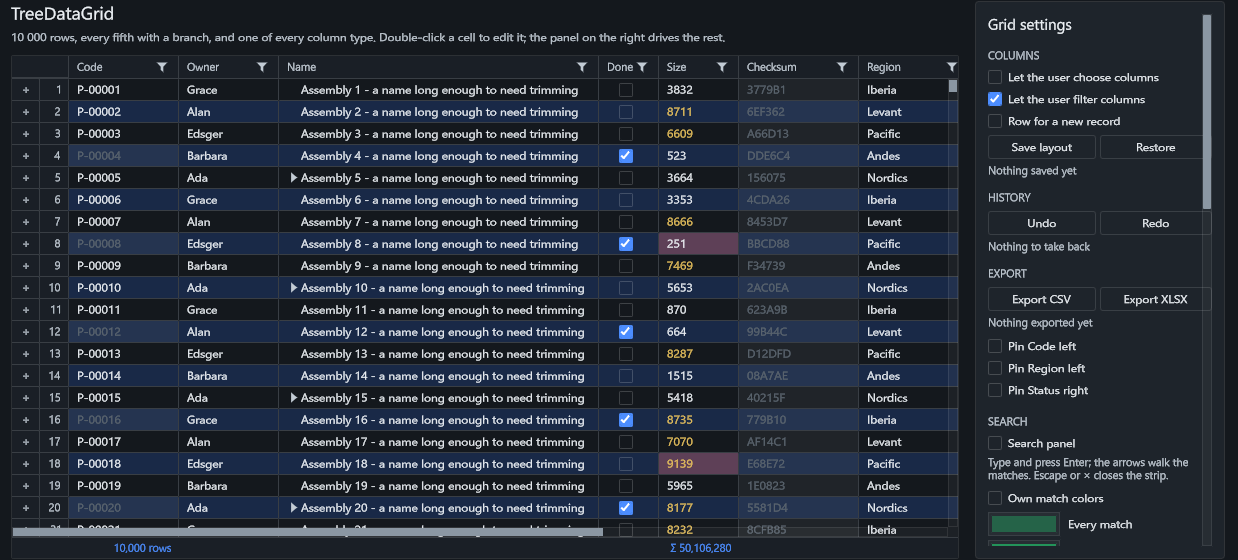Enable the Search panel checkbox
The height and width of the screenshot is (560, 1238).
click(995, 443)
